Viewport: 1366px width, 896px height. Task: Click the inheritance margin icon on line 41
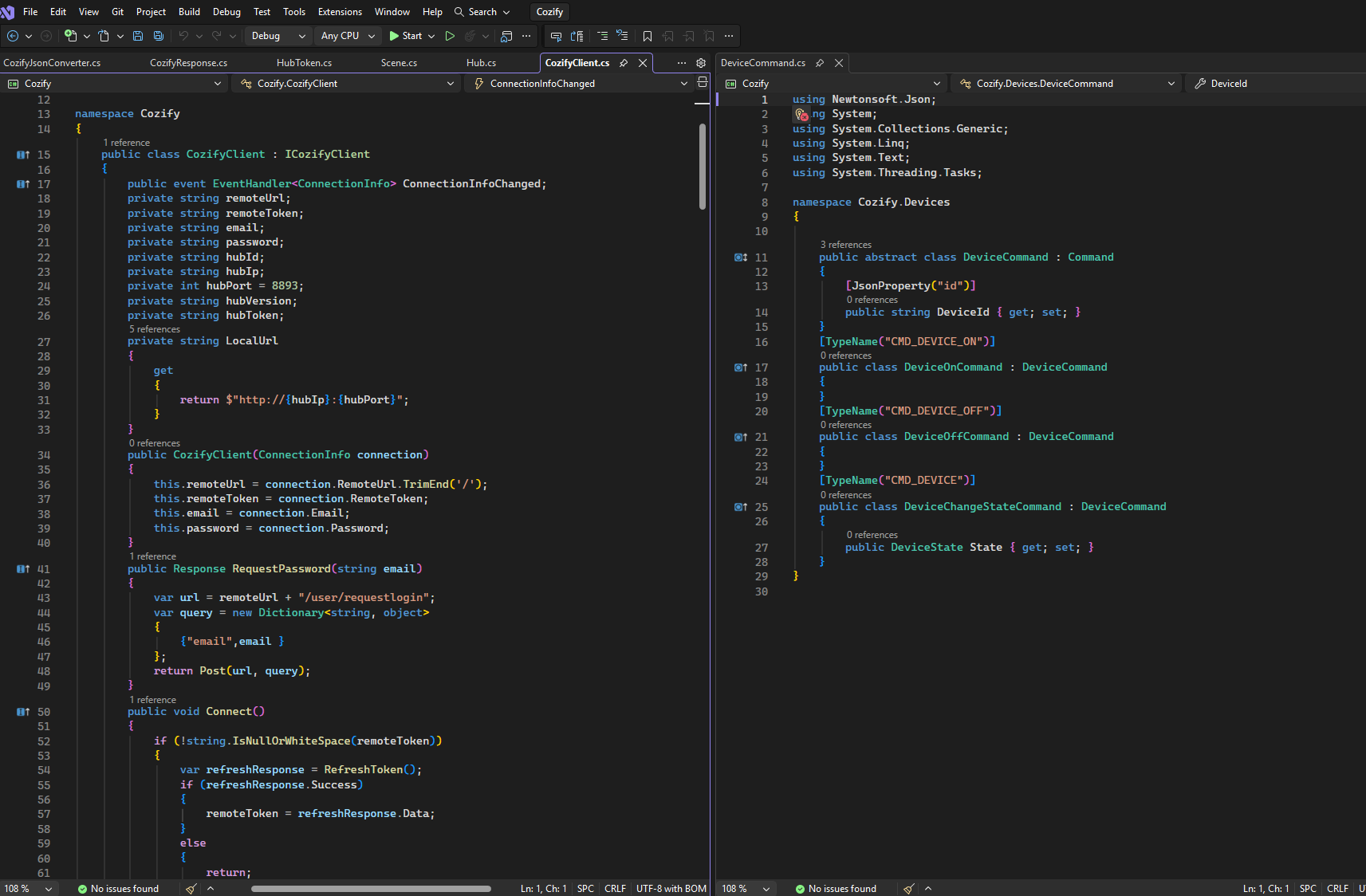(x=23, y=569)
